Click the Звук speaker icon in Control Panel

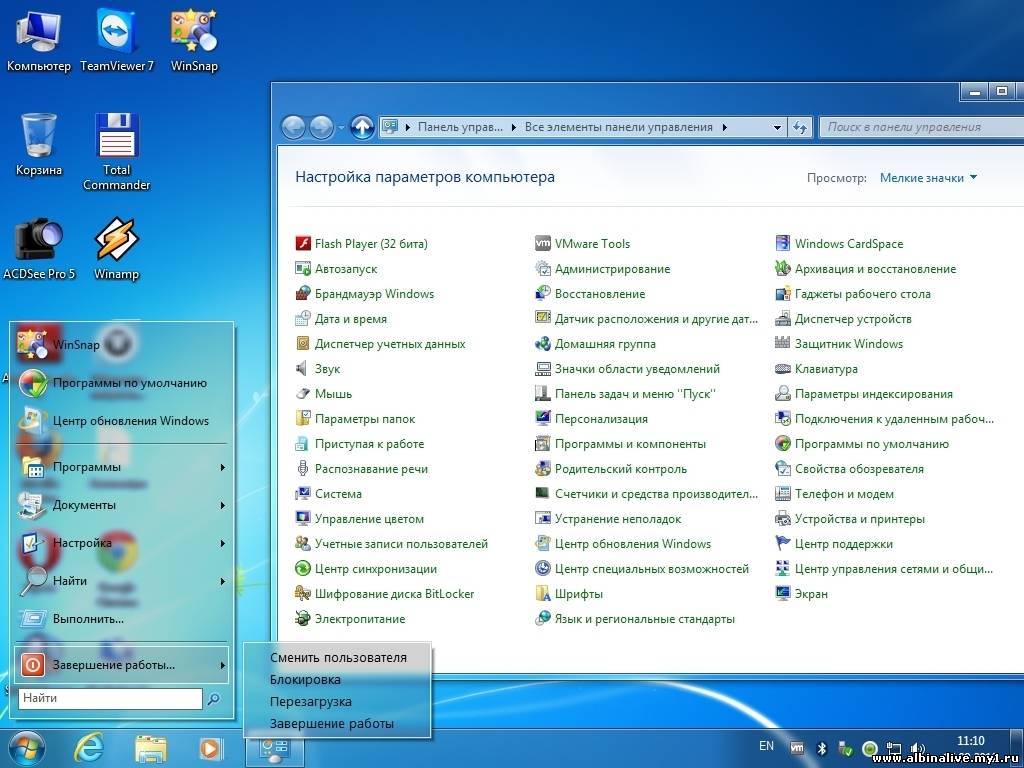click(x=302, y=369)
